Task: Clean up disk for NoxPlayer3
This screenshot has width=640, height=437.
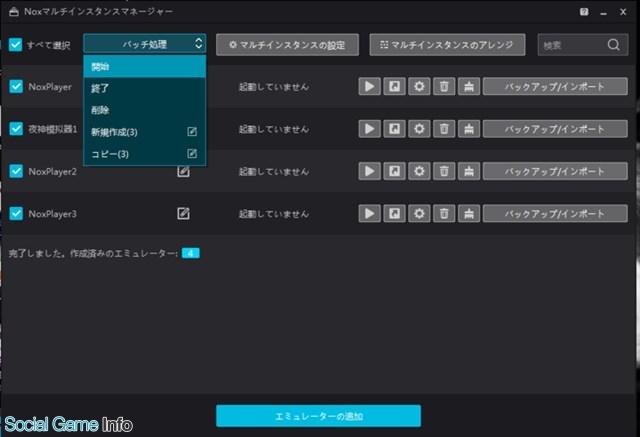Action: [469, 213]
